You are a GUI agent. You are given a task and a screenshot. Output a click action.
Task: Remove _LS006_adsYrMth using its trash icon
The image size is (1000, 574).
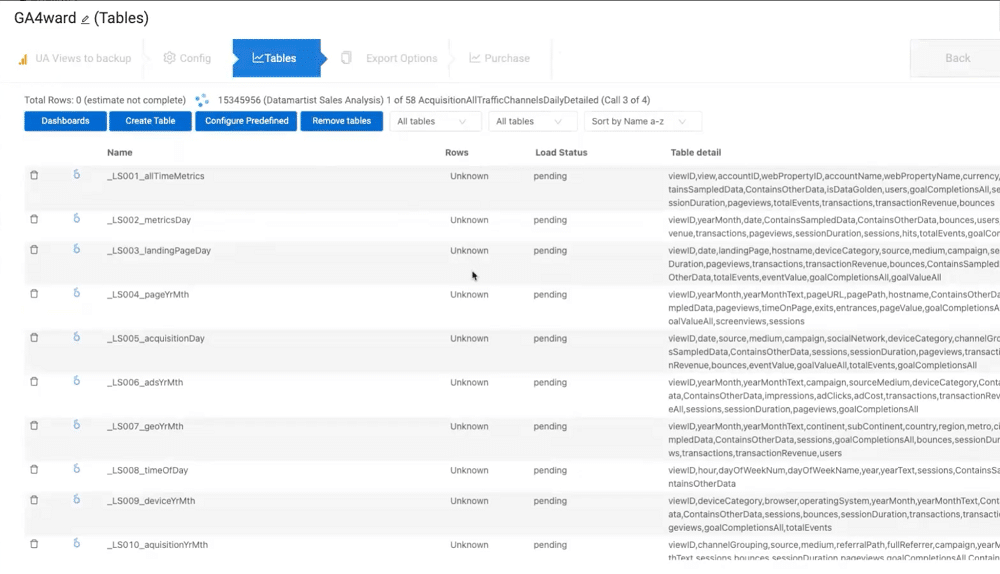(x=34, y=382)
